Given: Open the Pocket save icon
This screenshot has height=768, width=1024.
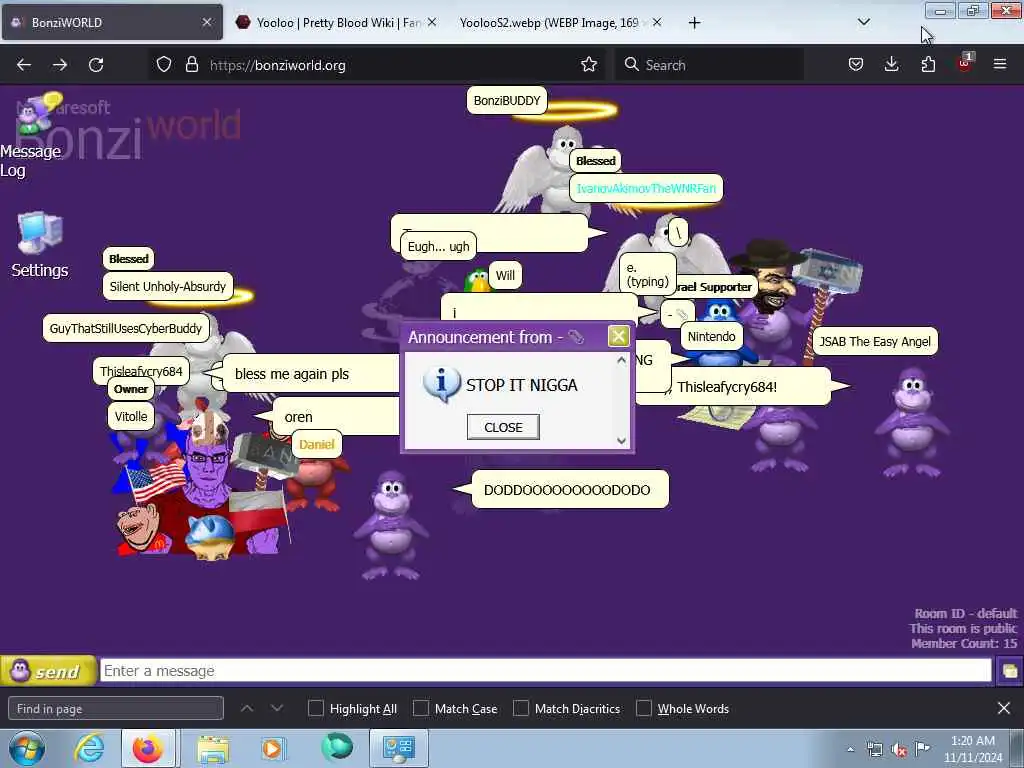Looking at the screenshot, I should 856,65.
